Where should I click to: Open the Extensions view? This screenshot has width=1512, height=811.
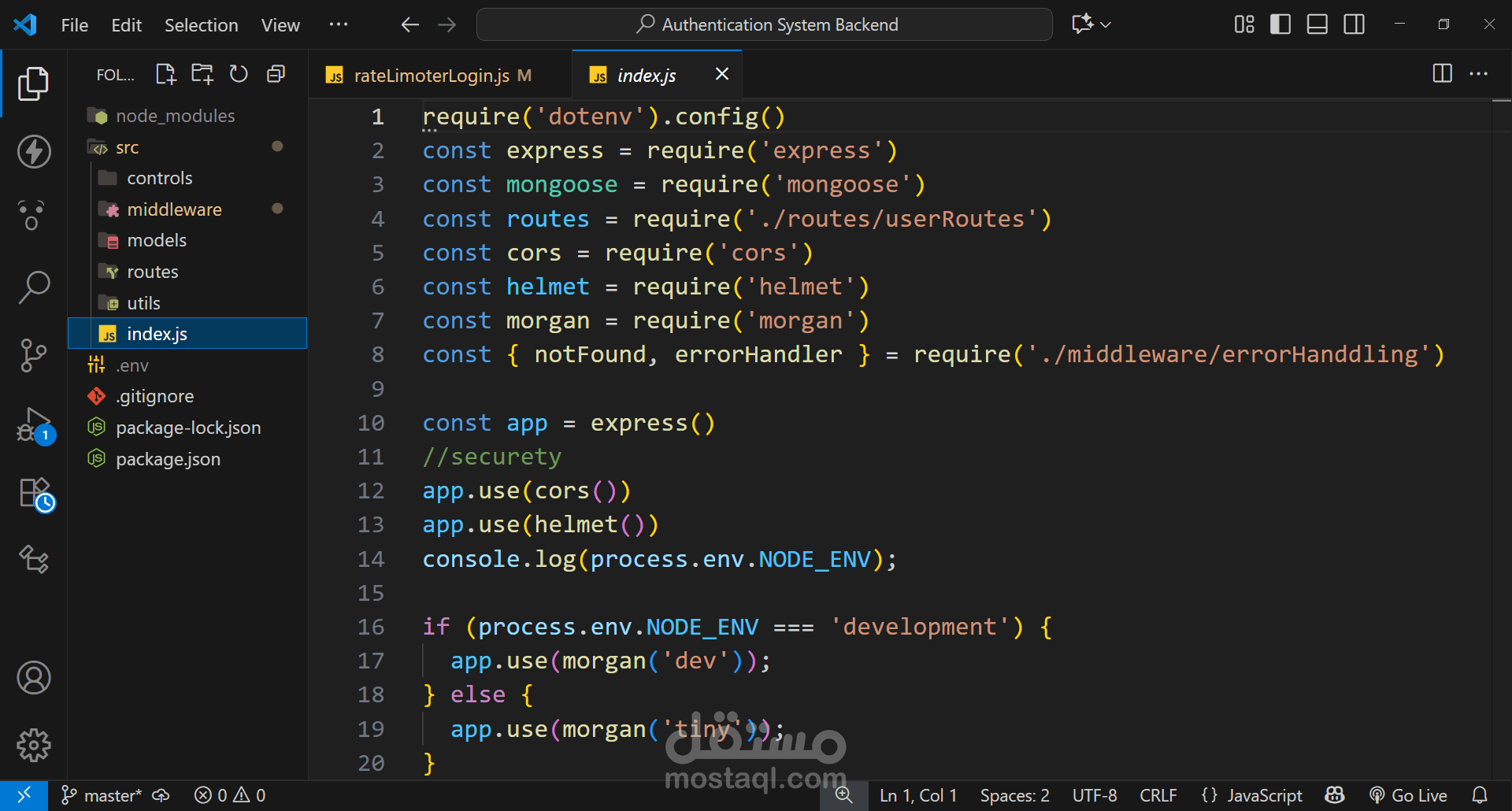35,495
